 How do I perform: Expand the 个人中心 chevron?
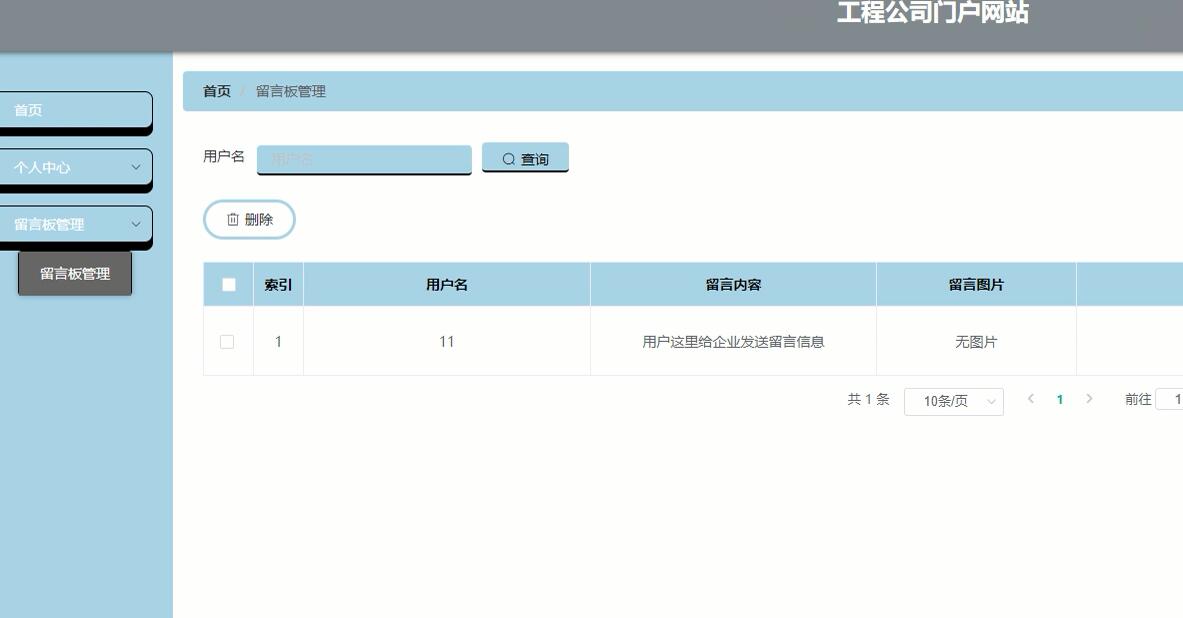pyautogui.click(x=138, y=167)
